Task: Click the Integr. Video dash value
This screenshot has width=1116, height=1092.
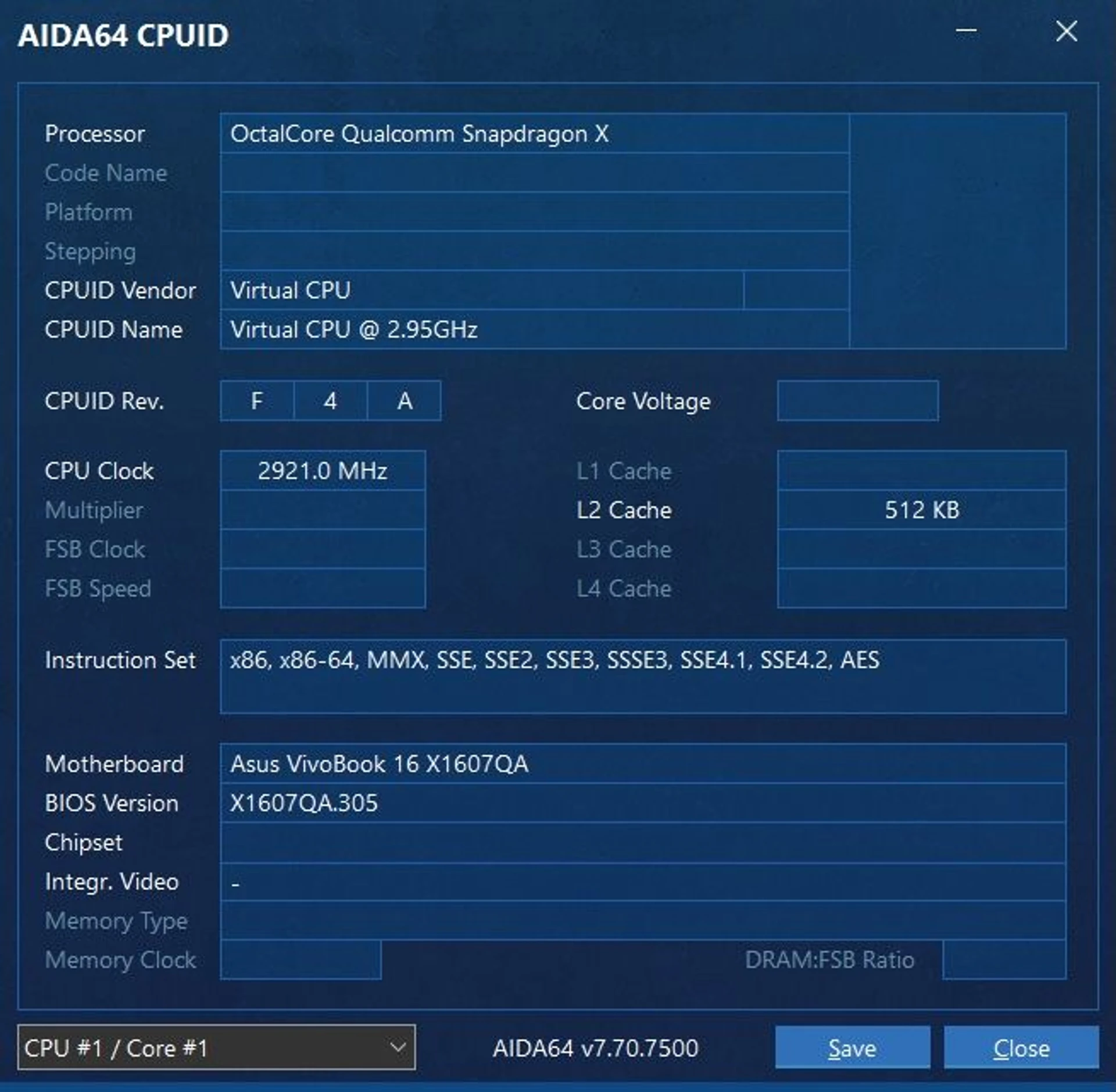Action: (235, 883)
